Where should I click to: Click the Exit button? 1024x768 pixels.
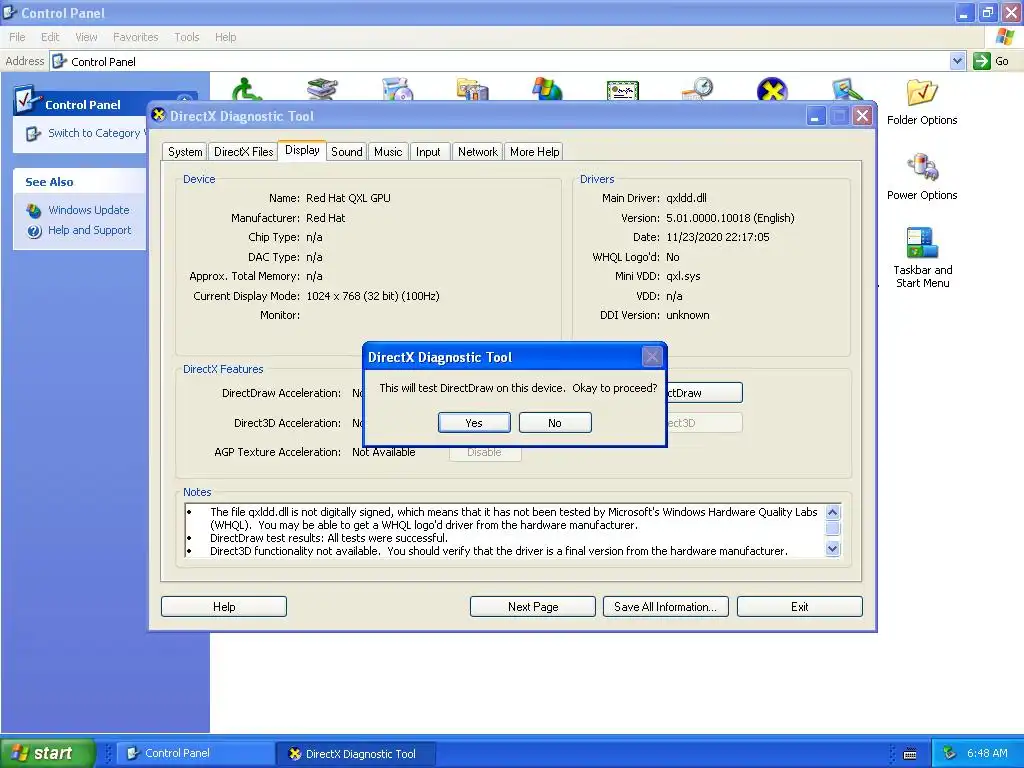[x=799, y=607]
